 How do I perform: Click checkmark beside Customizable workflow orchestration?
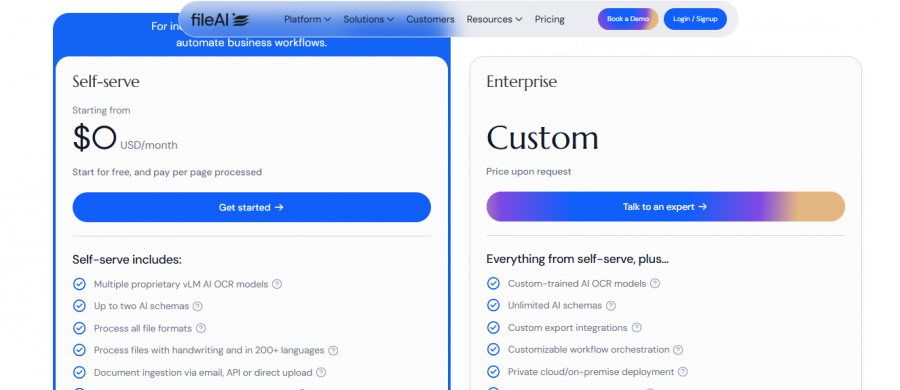pos(493,349)
